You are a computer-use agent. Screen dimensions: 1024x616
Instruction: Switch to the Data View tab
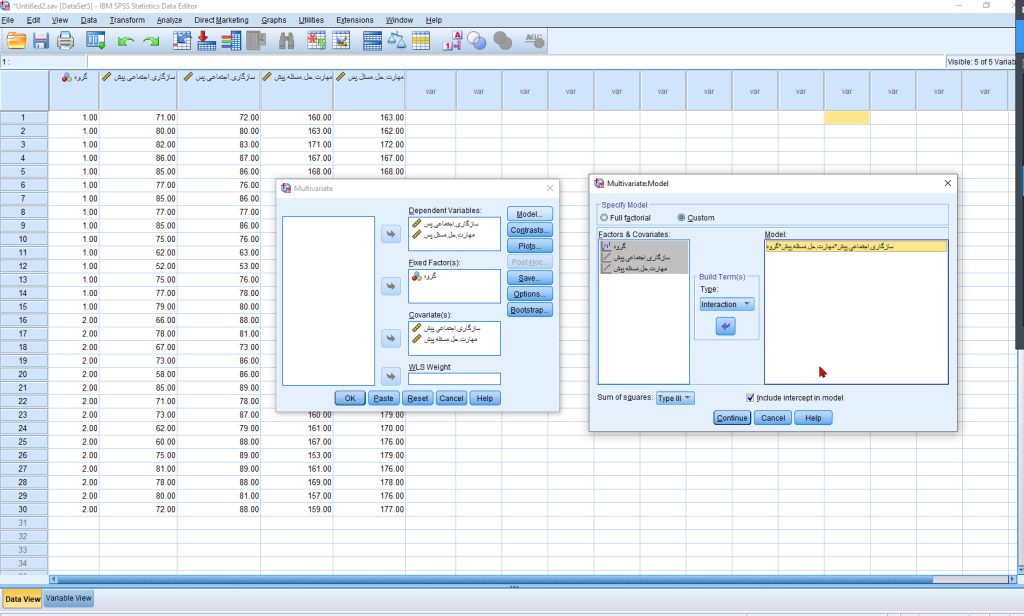(x=22, y=599)
